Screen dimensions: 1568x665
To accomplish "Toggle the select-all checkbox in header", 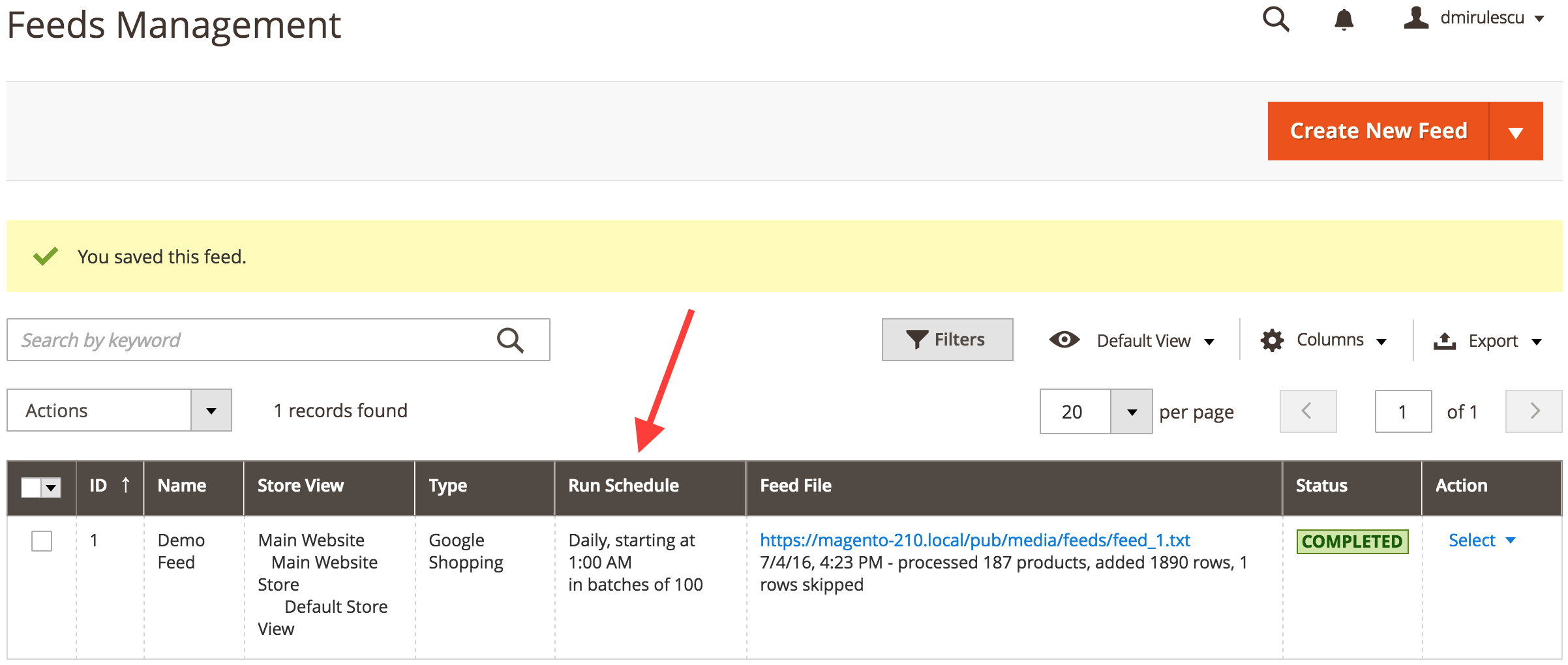I will click(x=31, y=487).
